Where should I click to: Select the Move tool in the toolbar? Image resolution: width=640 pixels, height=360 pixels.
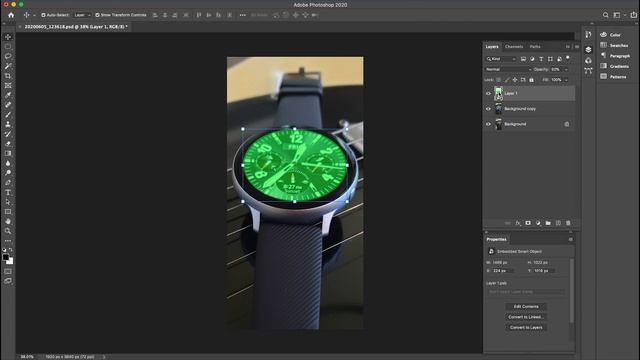tap(8, 37)
